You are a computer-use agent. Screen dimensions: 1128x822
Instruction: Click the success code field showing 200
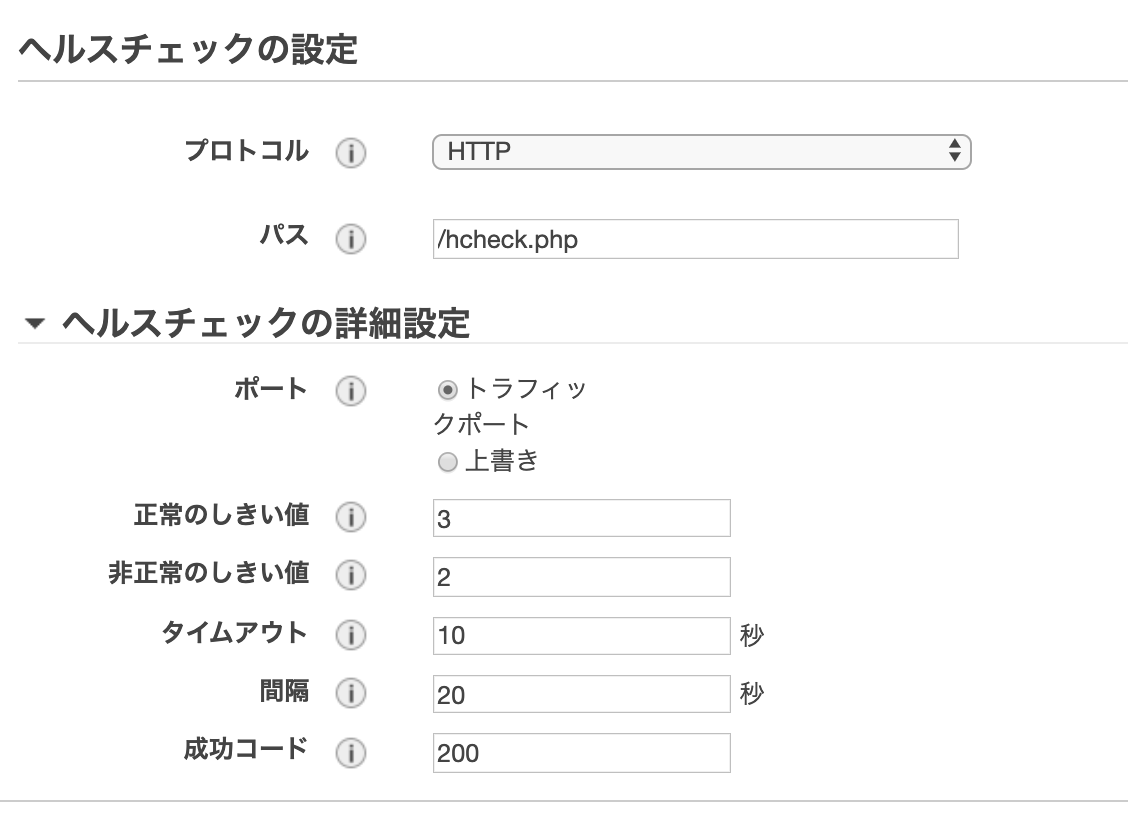[581, 753]
